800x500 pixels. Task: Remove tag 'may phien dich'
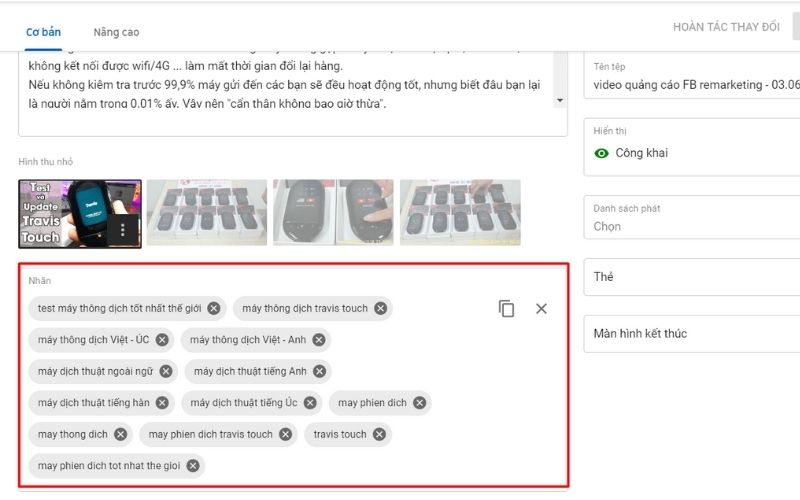(x=419, y=403)
